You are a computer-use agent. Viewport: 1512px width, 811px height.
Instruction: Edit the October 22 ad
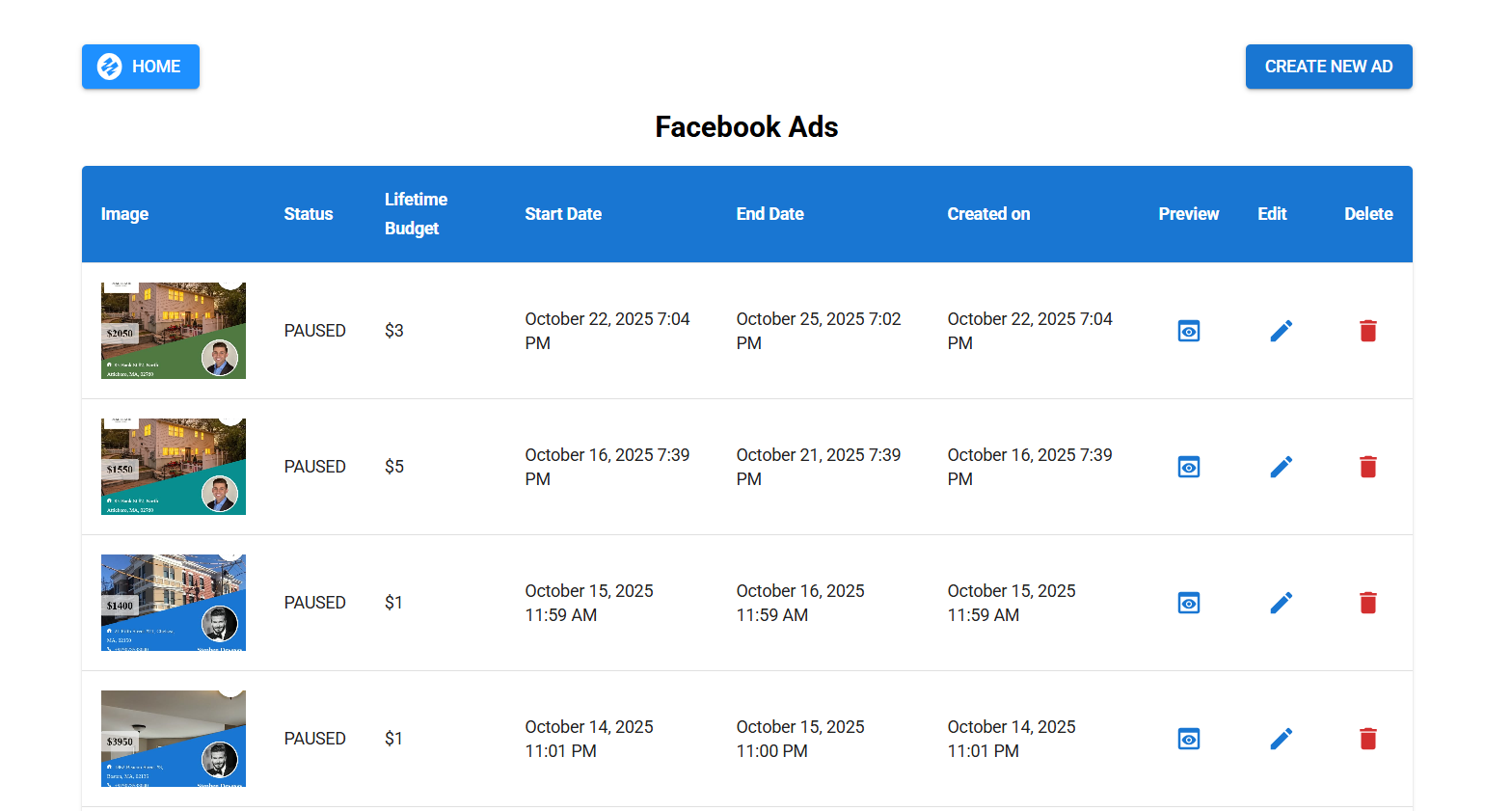coord(1281,331)
